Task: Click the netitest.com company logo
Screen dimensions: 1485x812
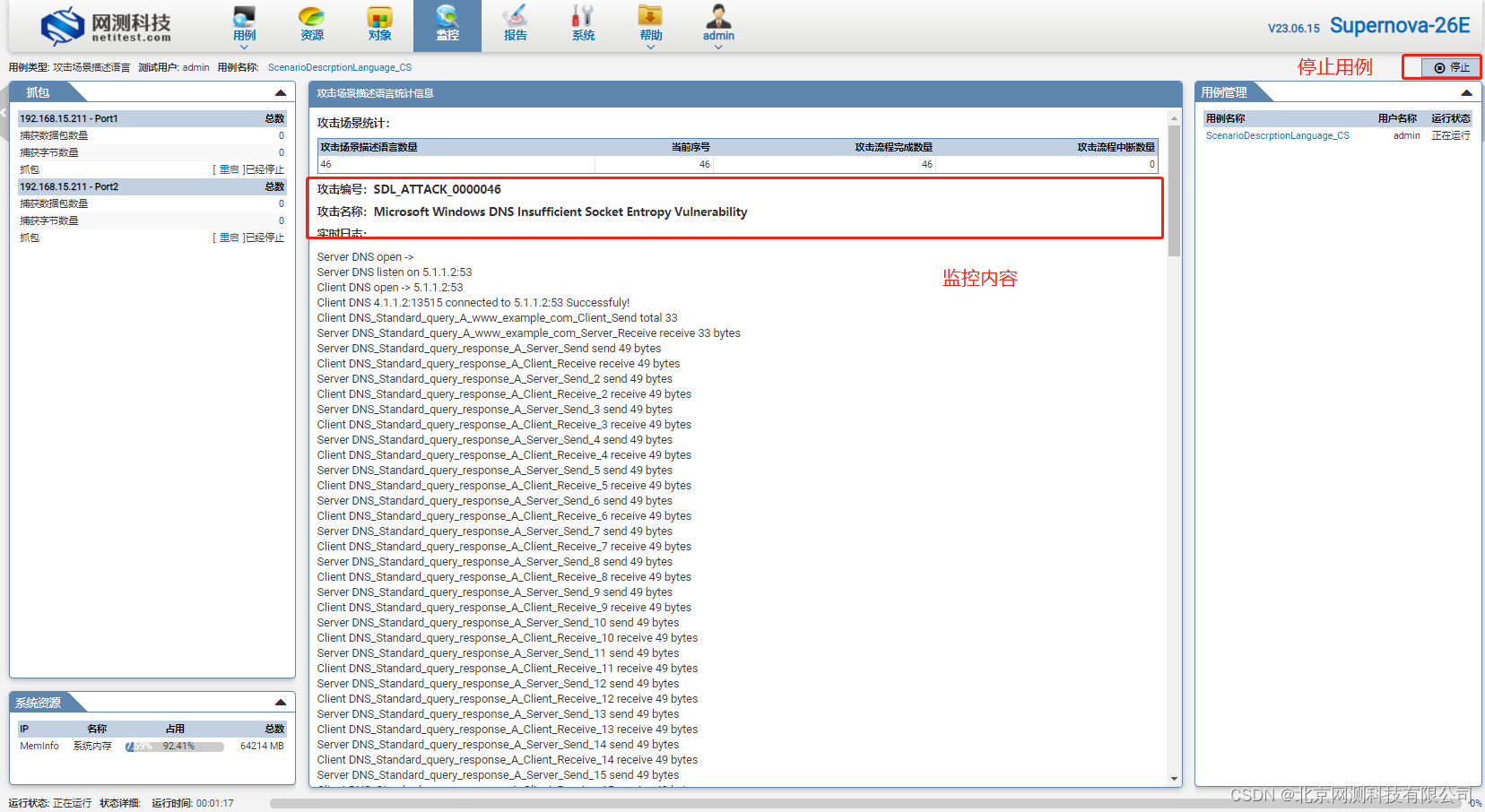Action: tap(106, 26)
